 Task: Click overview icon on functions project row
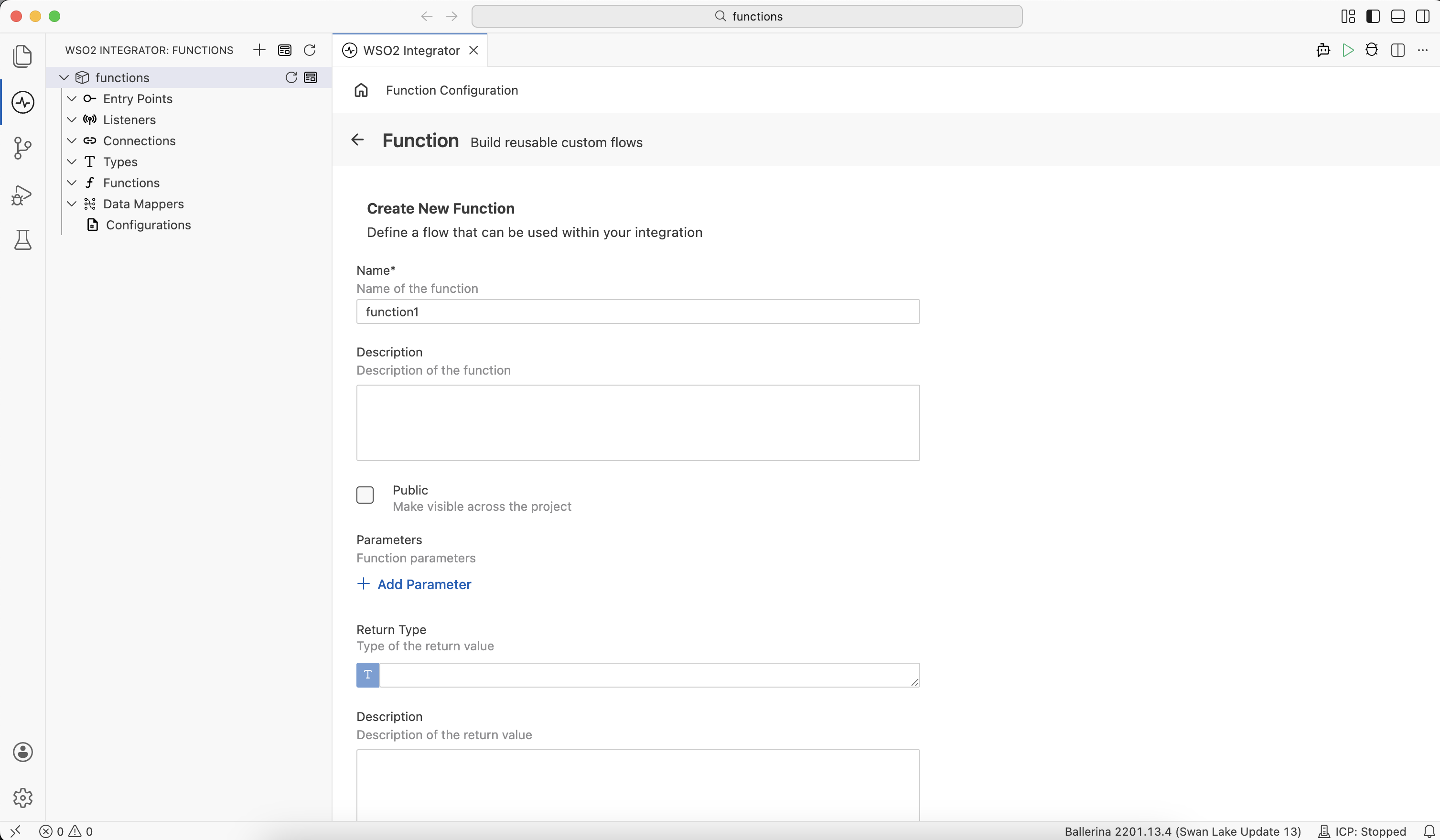click(311, 78)
